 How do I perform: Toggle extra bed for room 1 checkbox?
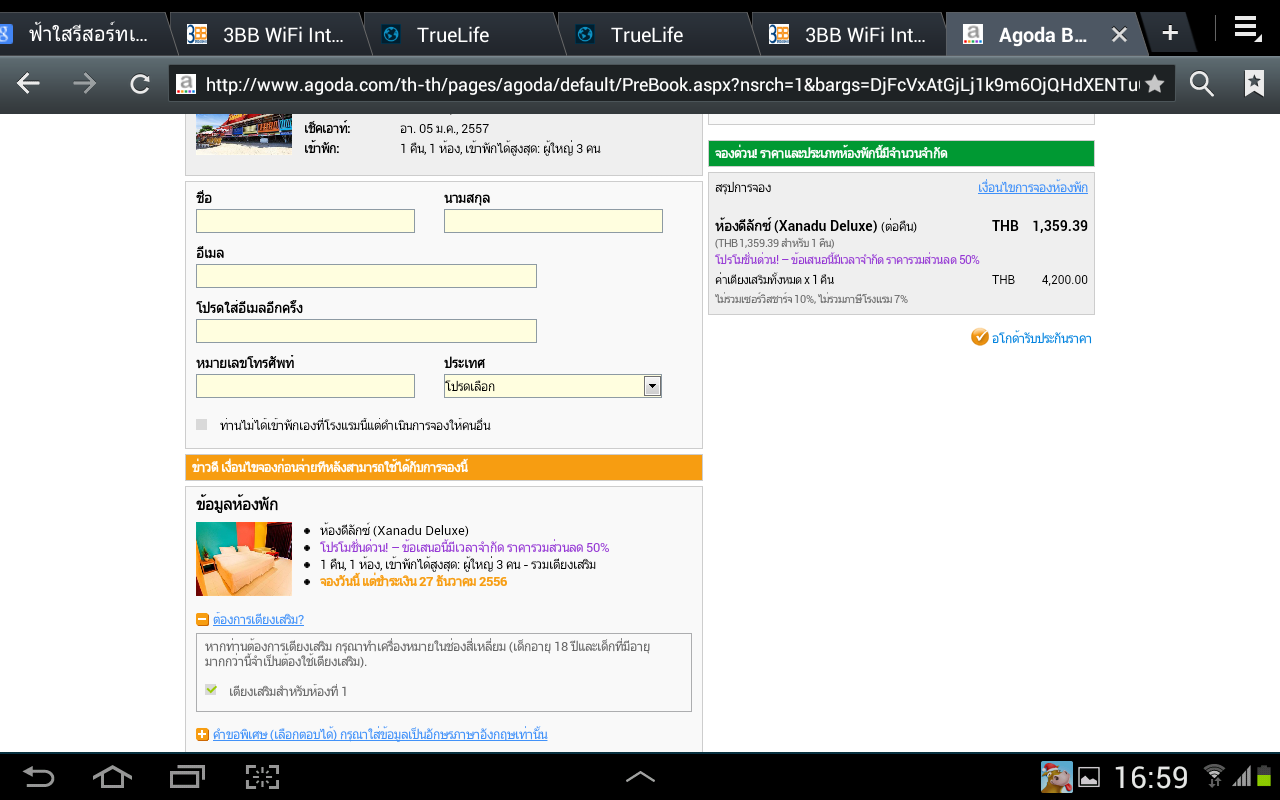(x=211, y=690)
